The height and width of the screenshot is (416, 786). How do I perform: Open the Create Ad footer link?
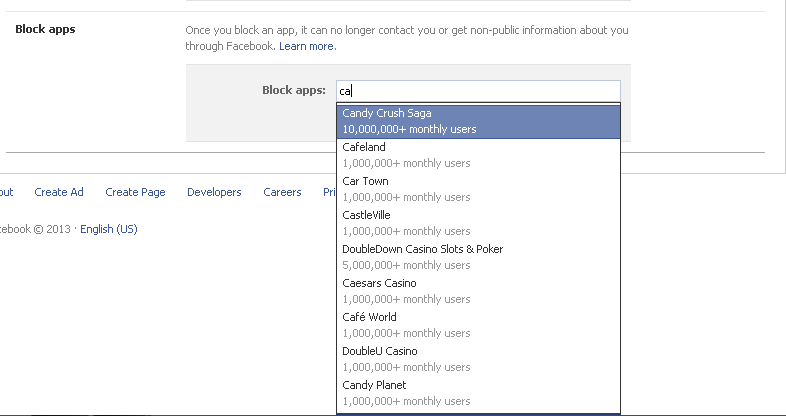click(x=59, y=192)
